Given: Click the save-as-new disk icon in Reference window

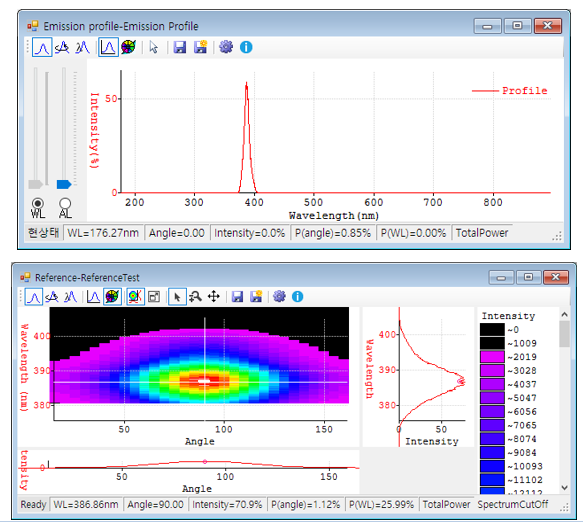Looking at the screenshot, I should tap(256, 296).
